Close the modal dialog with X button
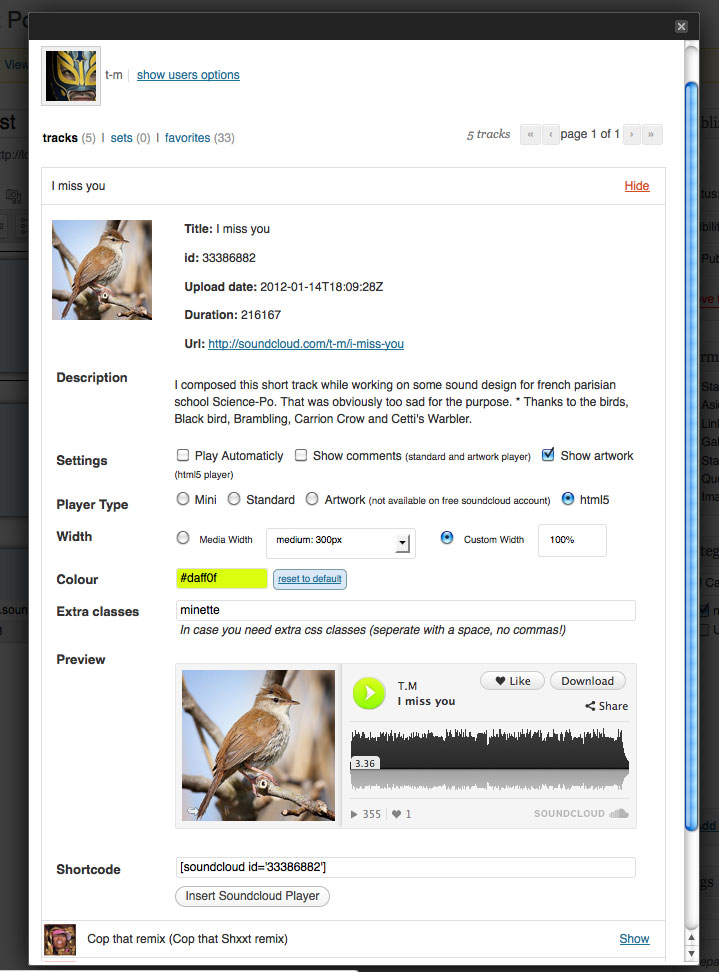 pyautogui.click(x=681, y=26)
